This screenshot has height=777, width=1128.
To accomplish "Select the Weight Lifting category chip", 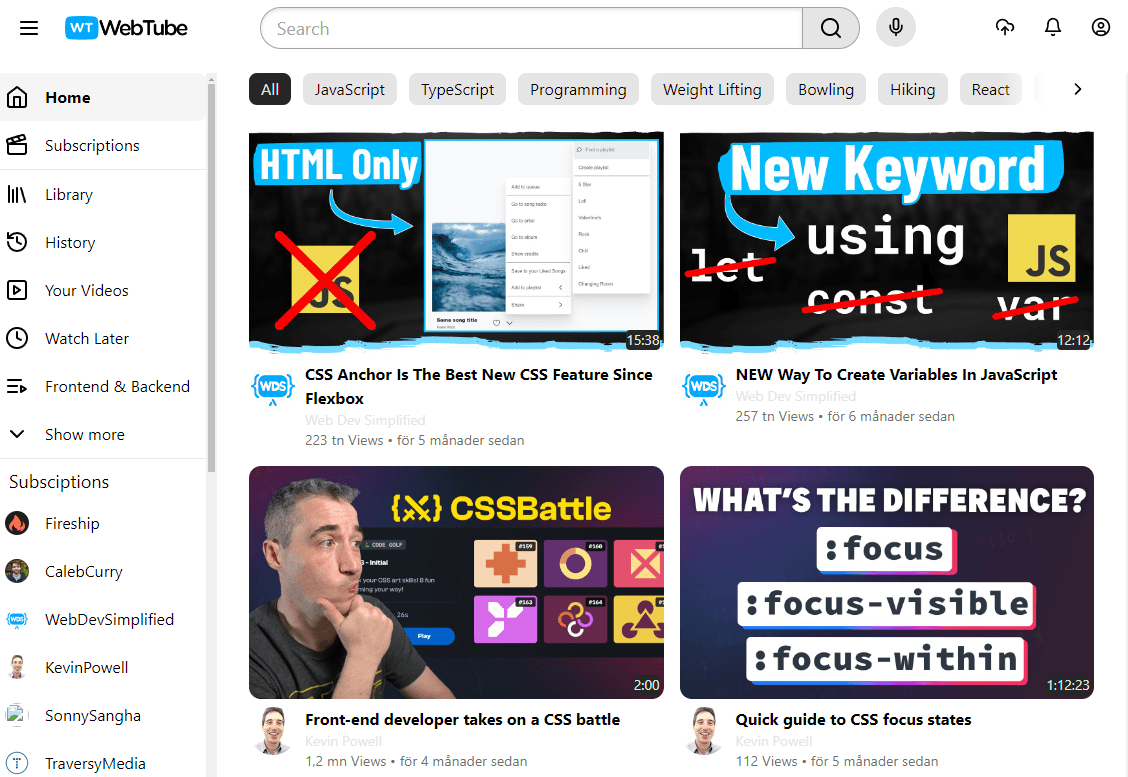I will 712,89.
